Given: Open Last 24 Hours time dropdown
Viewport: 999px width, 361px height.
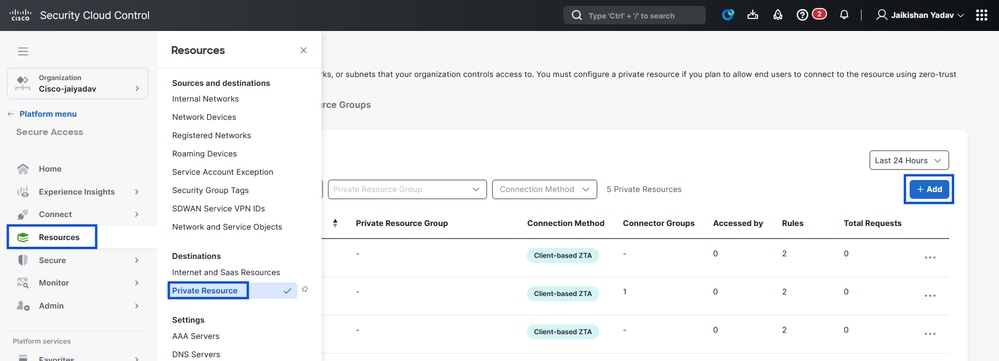Looking at the screenshot, I should 909,160.
